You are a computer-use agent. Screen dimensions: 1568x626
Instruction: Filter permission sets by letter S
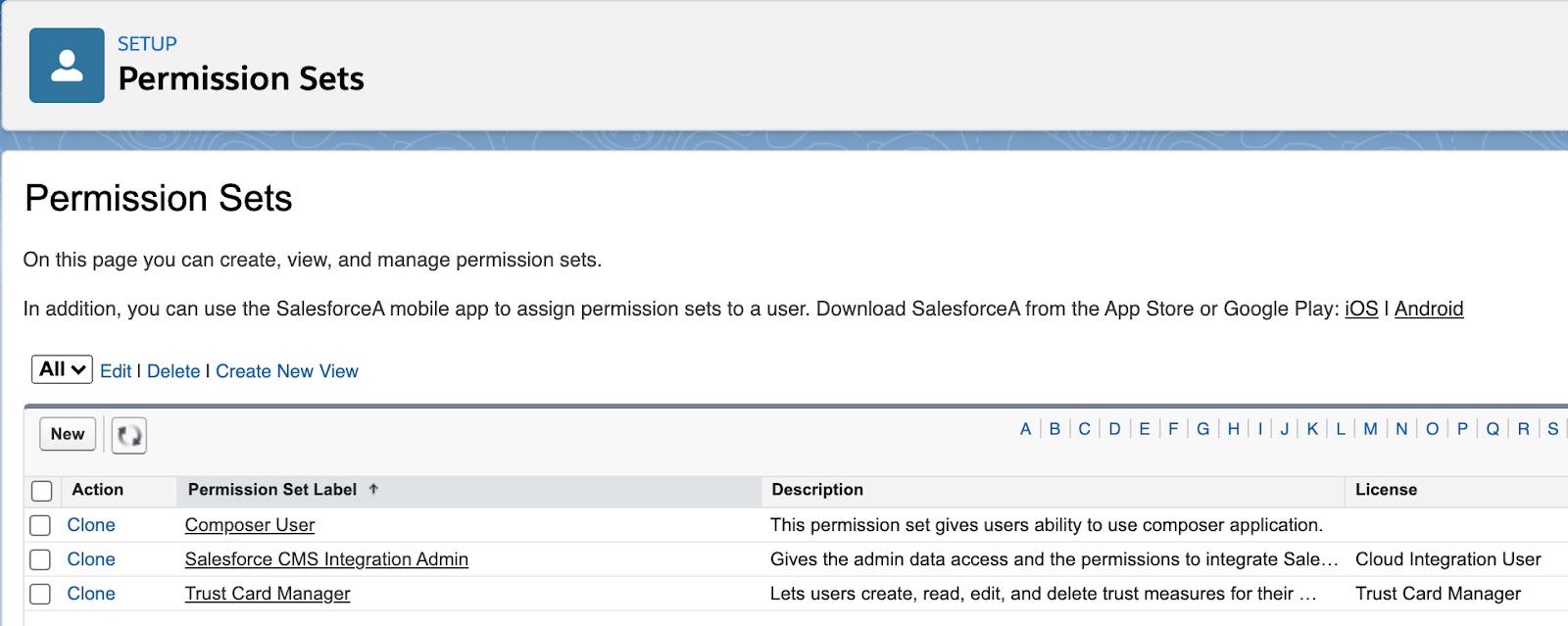click(1551, 428)
